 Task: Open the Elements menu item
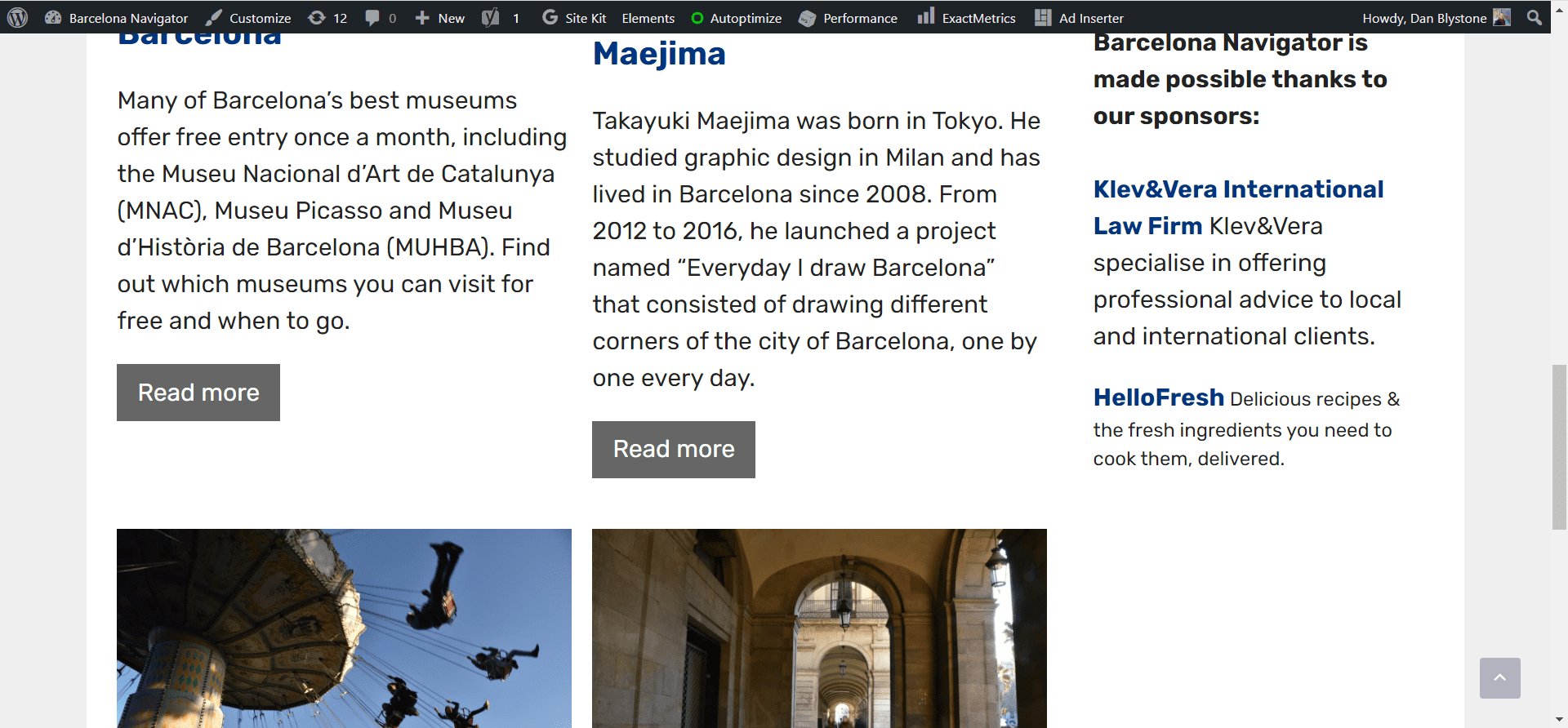648,18
